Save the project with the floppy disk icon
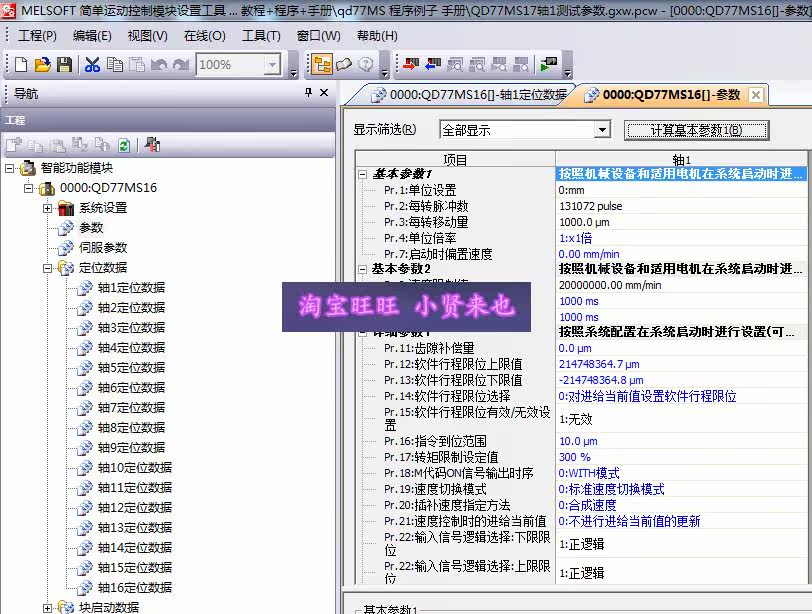This screenshot has height=614, width=812. (64, 65)
